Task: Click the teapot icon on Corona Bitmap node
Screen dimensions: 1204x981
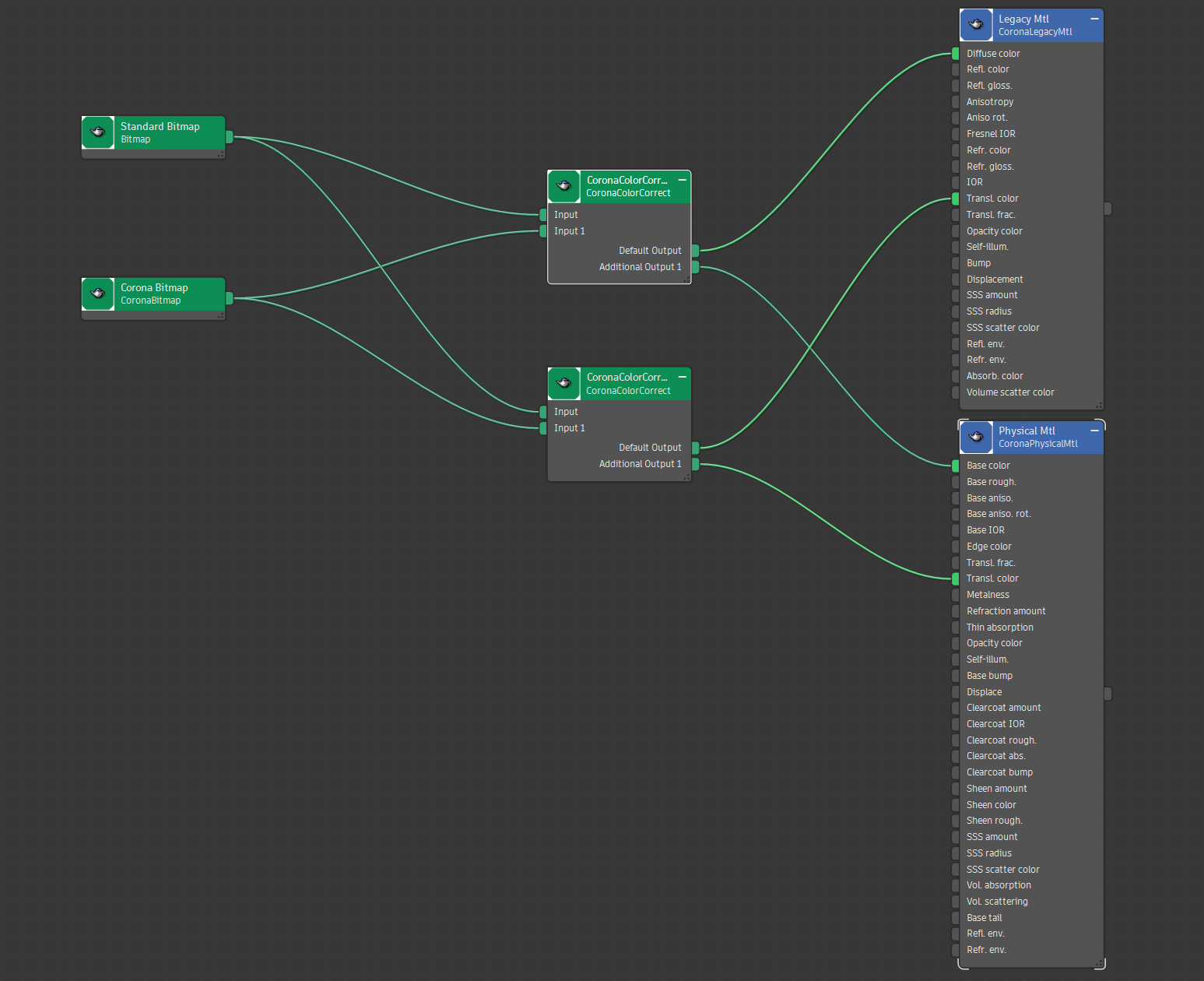Action: (98, 294)
